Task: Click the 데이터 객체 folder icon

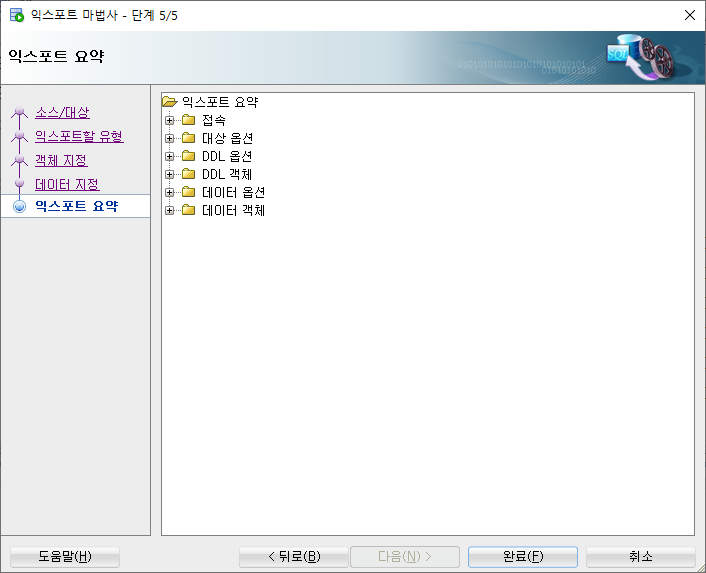Action: point(189,210)
